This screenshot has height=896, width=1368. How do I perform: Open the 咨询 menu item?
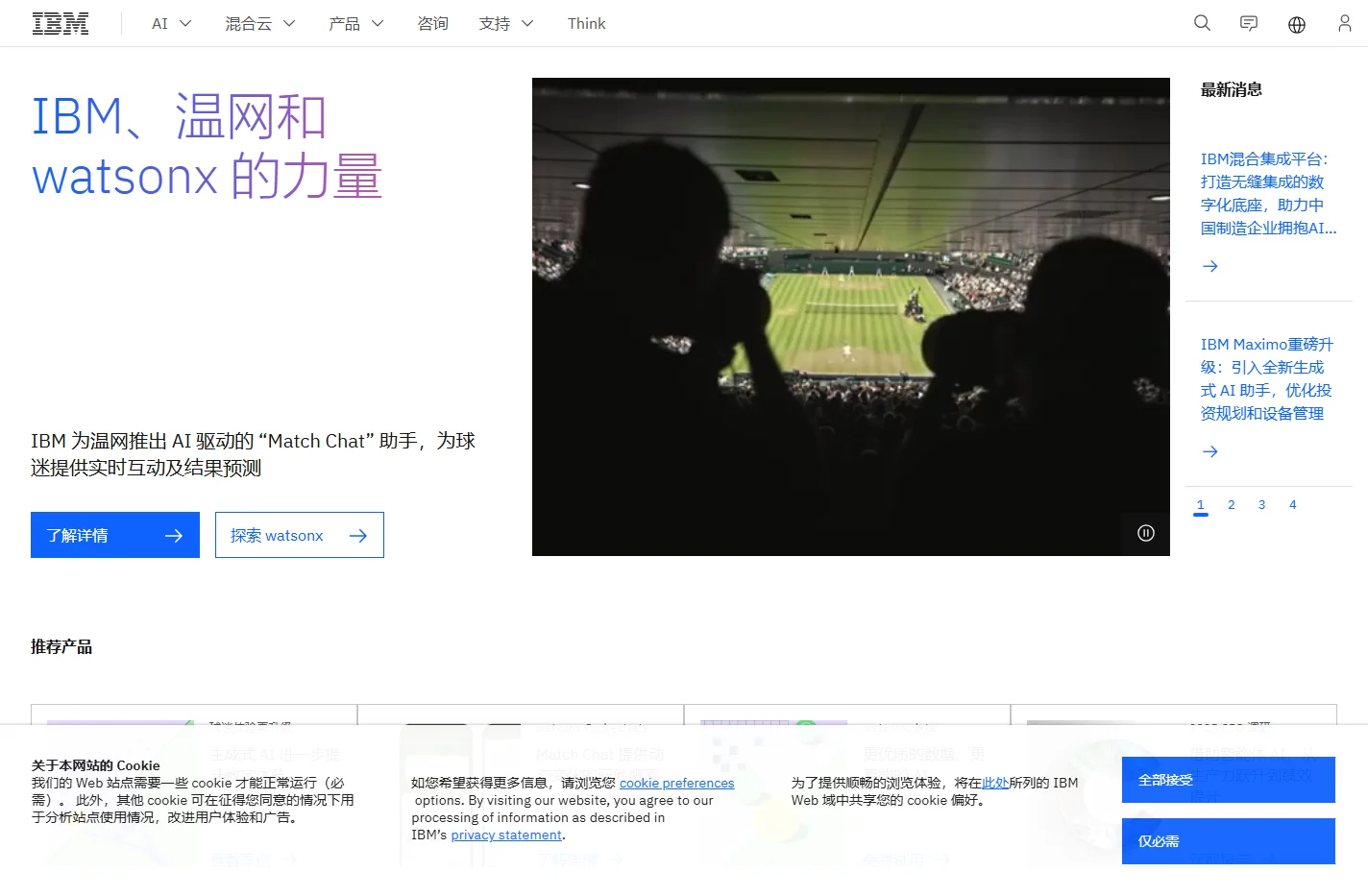click(x=432, y=23)
